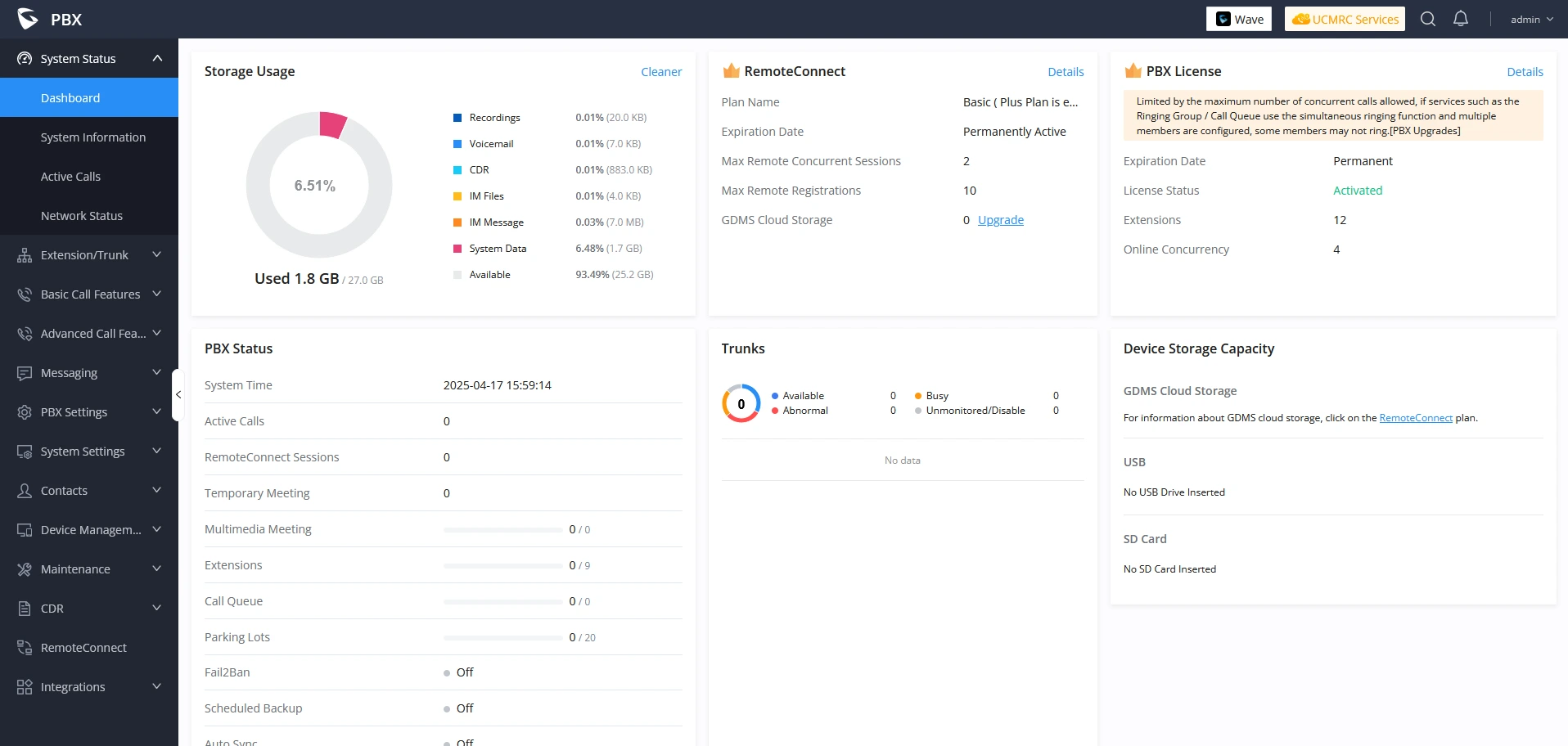The height and width of the screenshot is (746, 1568).
Task: Click RemoteConnect link in storage capacity
Action: tap(1416, 418)
